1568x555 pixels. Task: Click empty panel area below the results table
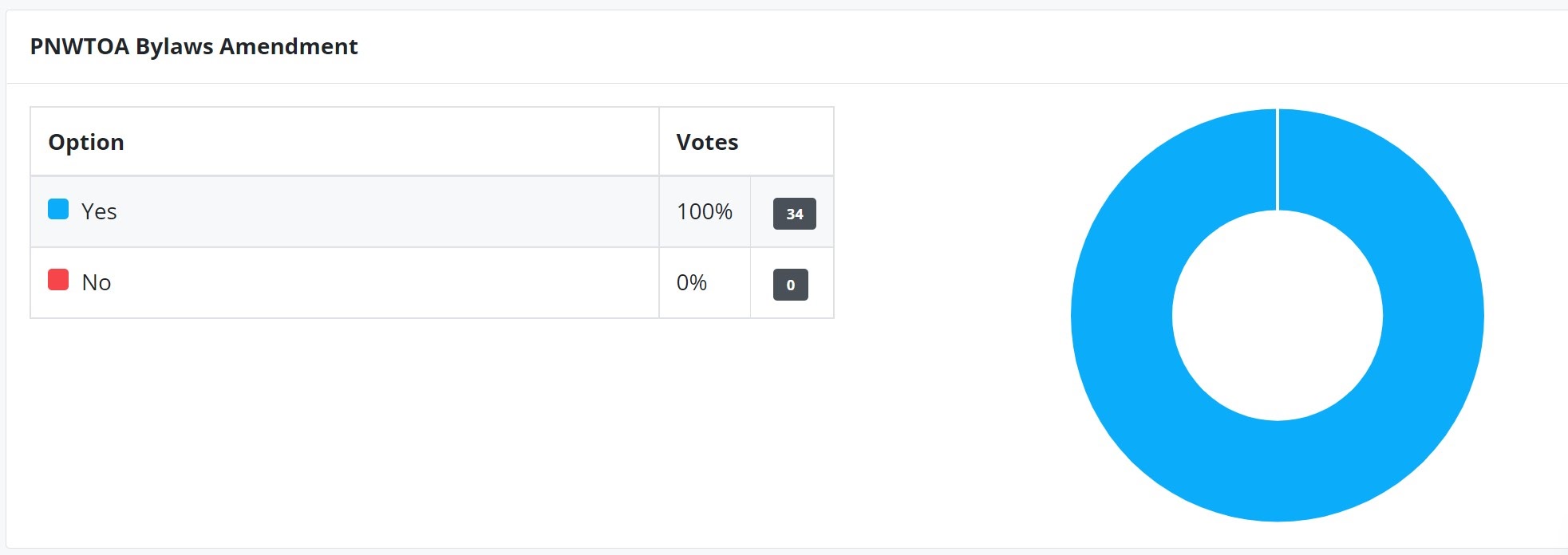pyautogui.click(x=431, y=431)
